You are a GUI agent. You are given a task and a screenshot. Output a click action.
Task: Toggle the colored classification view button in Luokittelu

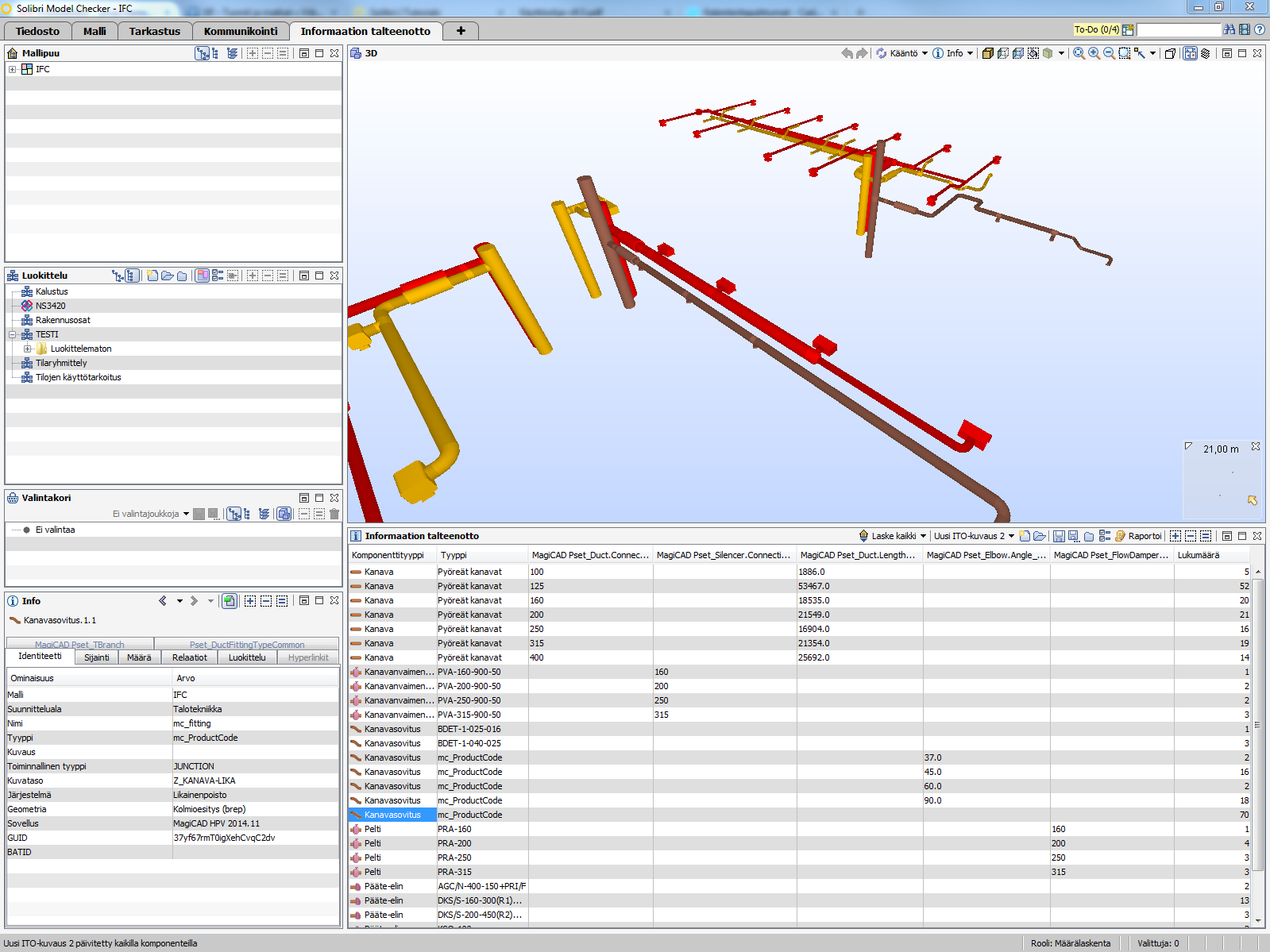203,276
